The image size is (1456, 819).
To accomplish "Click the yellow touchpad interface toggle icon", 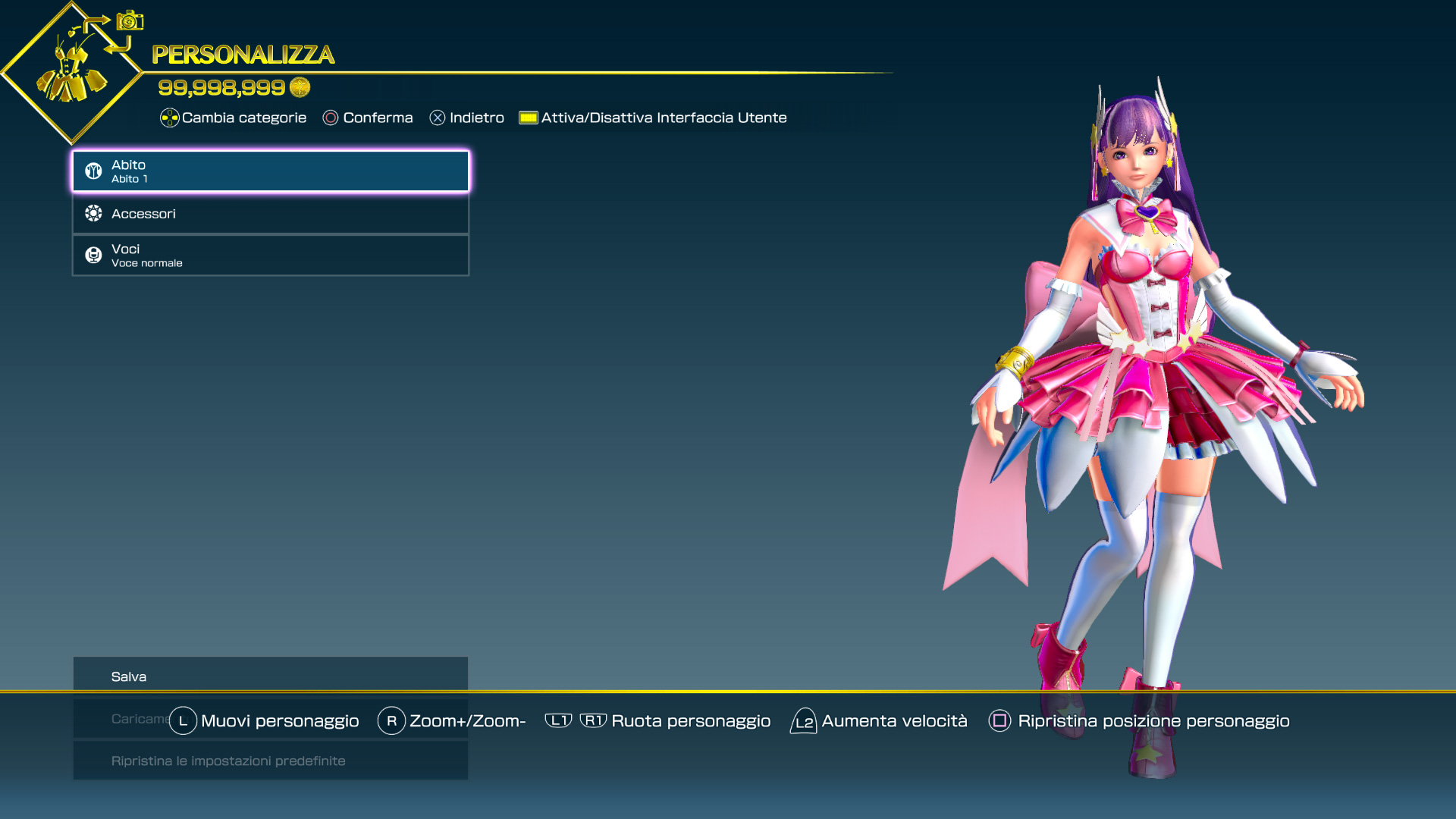I will [x=529, y=118].
